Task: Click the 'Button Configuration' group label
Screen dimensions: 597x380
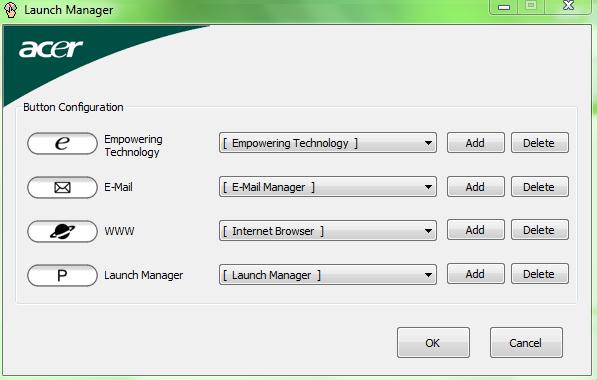Action: tap(73, 107)
